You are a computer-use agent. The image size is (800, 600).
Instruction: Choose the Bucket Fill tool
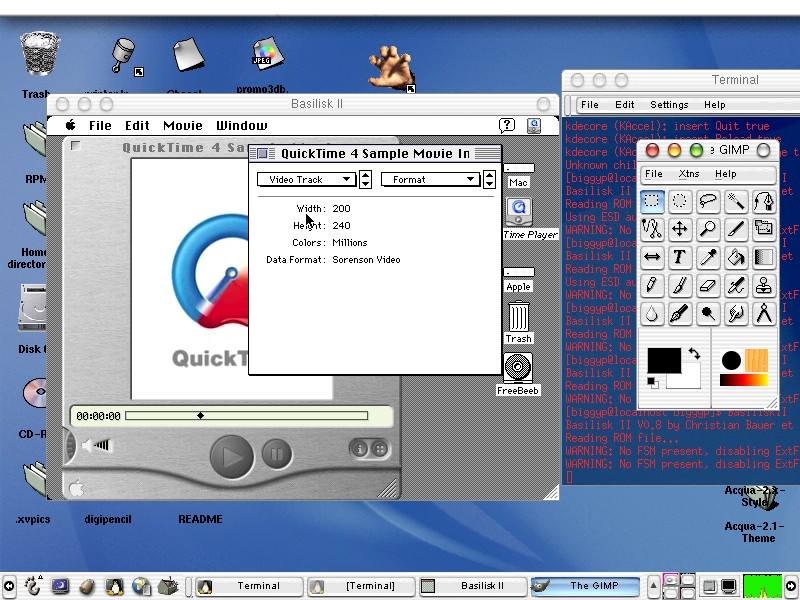736,257
